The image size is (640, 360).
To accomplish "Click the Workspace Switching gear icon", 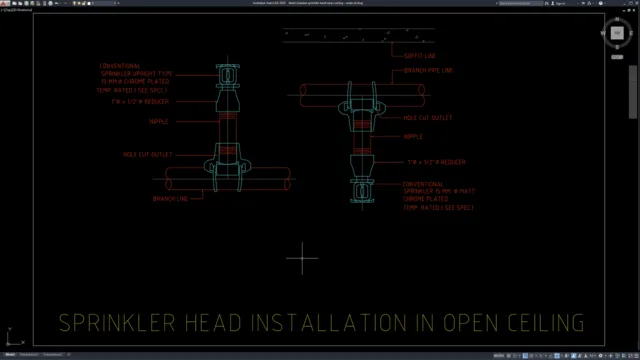I will [600, 356].
